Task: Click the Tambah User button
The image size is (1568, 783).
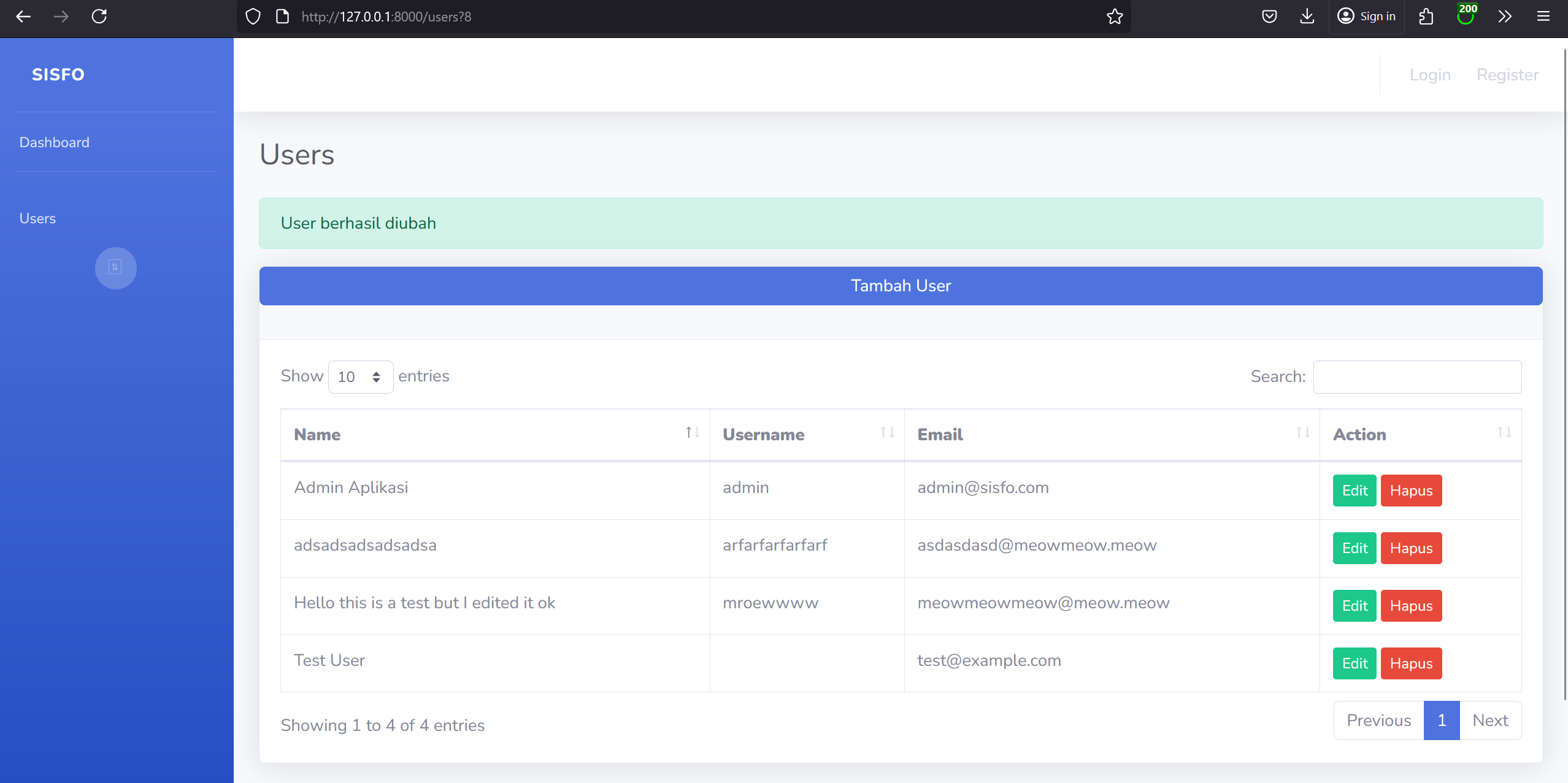Action: coord(900,286)
